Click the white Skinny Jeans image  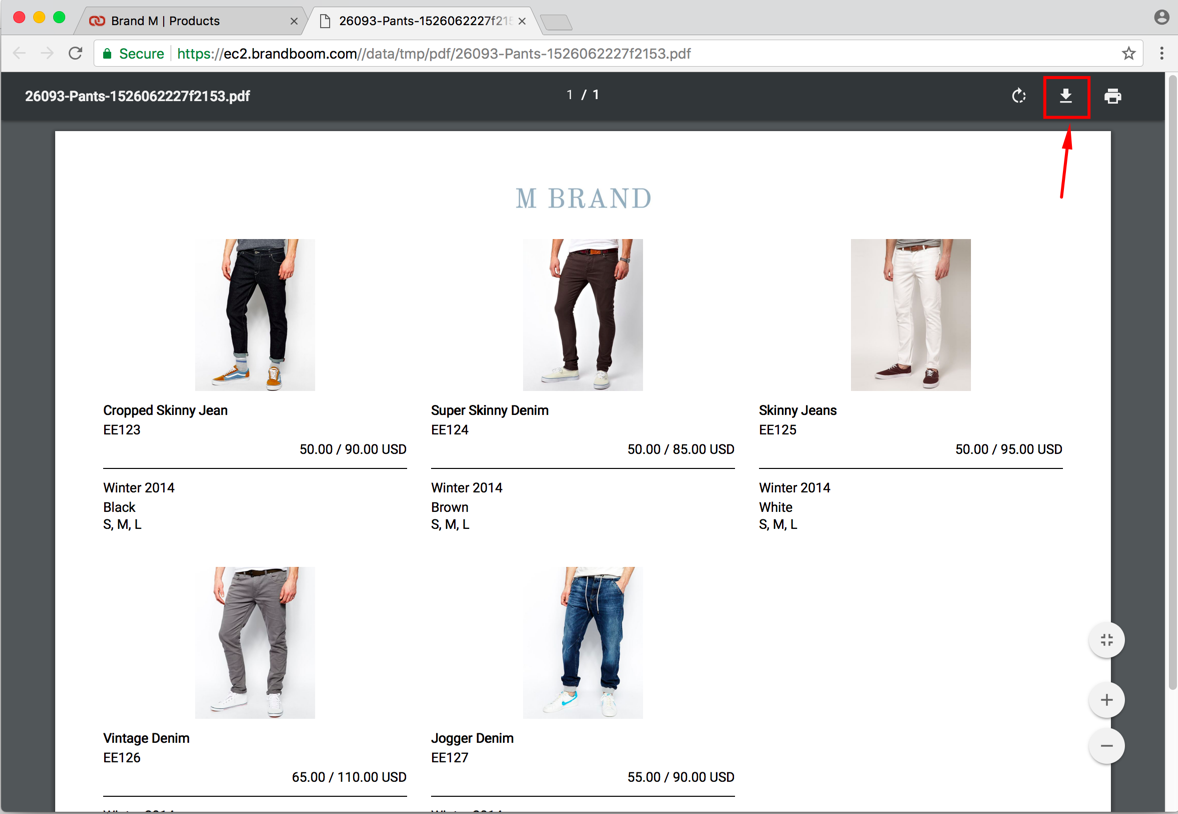pos(911,315)
